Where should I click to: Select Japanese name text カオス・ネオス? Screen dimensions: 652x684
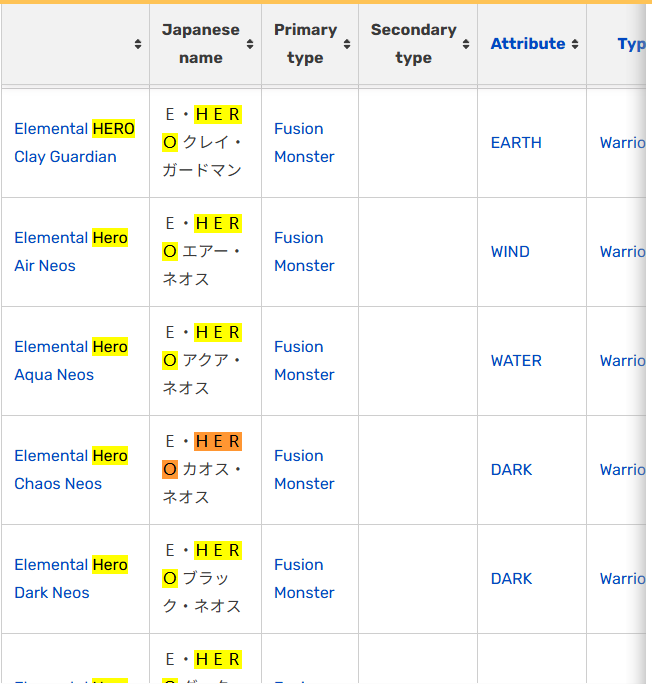pyautogui.click(x=202, y=483)
